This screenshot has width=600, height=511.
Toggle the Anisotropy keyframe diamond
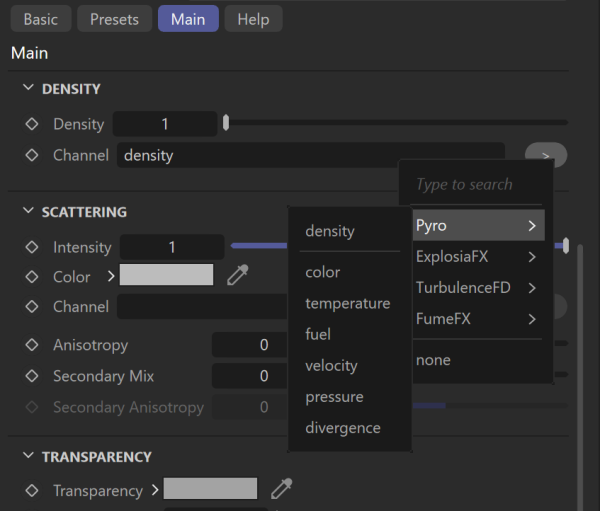coord(31,345)
